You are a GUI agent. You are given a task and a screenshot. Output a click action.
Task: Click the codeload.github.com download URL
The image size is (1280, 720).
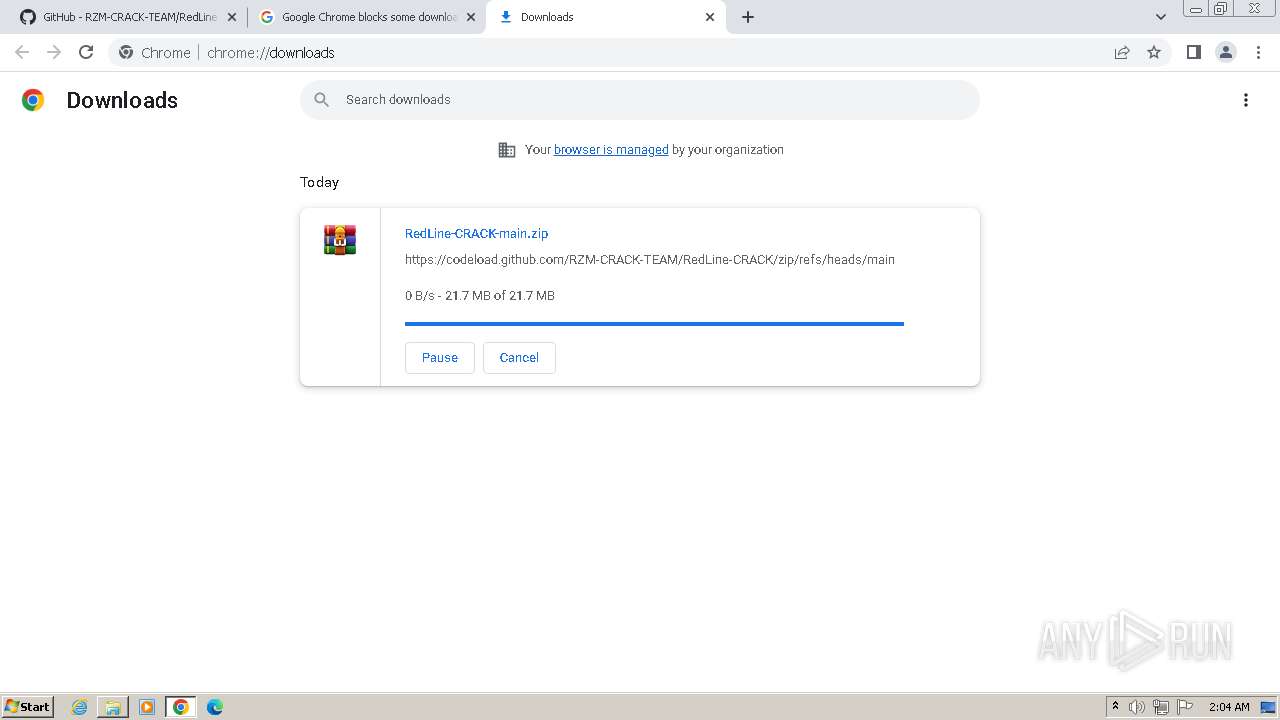650,259
